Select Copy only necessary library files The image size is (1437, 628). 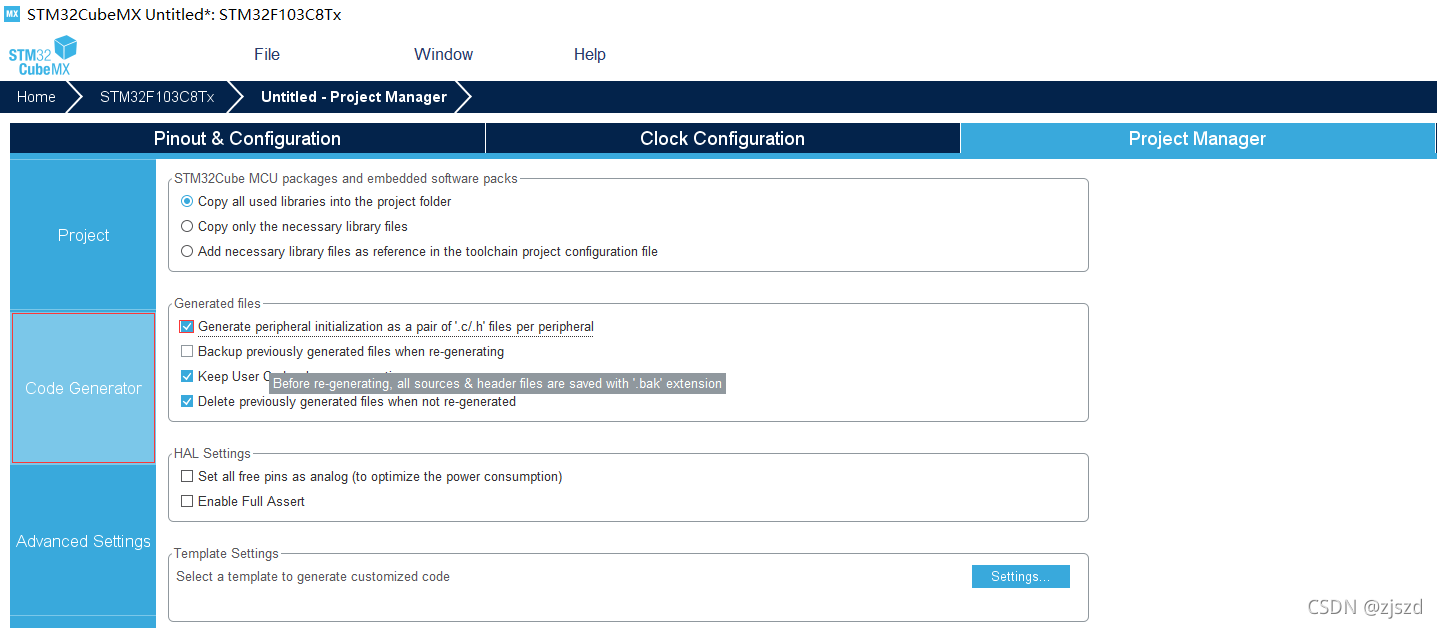(187, 227)
